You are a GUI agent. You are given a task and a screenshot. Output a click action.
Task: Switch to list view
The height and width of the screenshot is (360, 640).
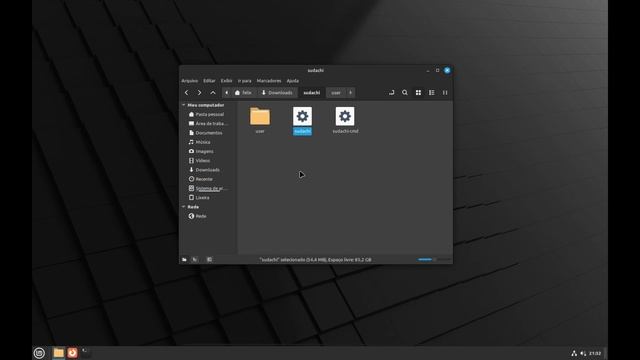[431, 93]
